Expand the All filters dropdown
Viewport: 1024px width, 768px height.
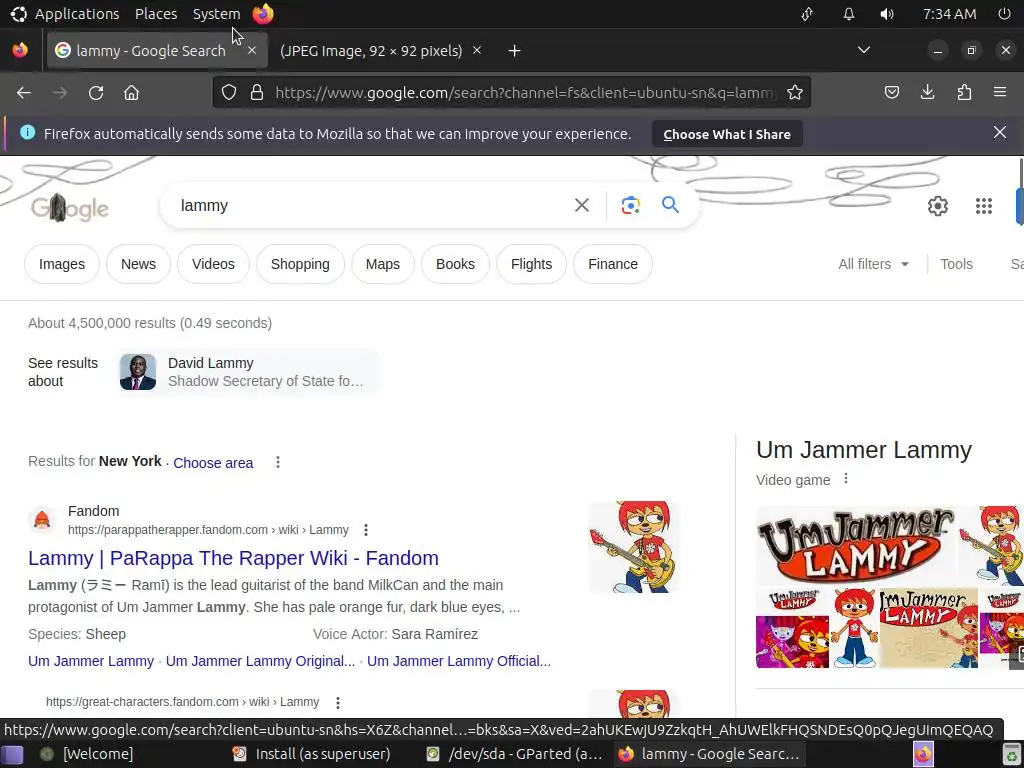point(873,264)
